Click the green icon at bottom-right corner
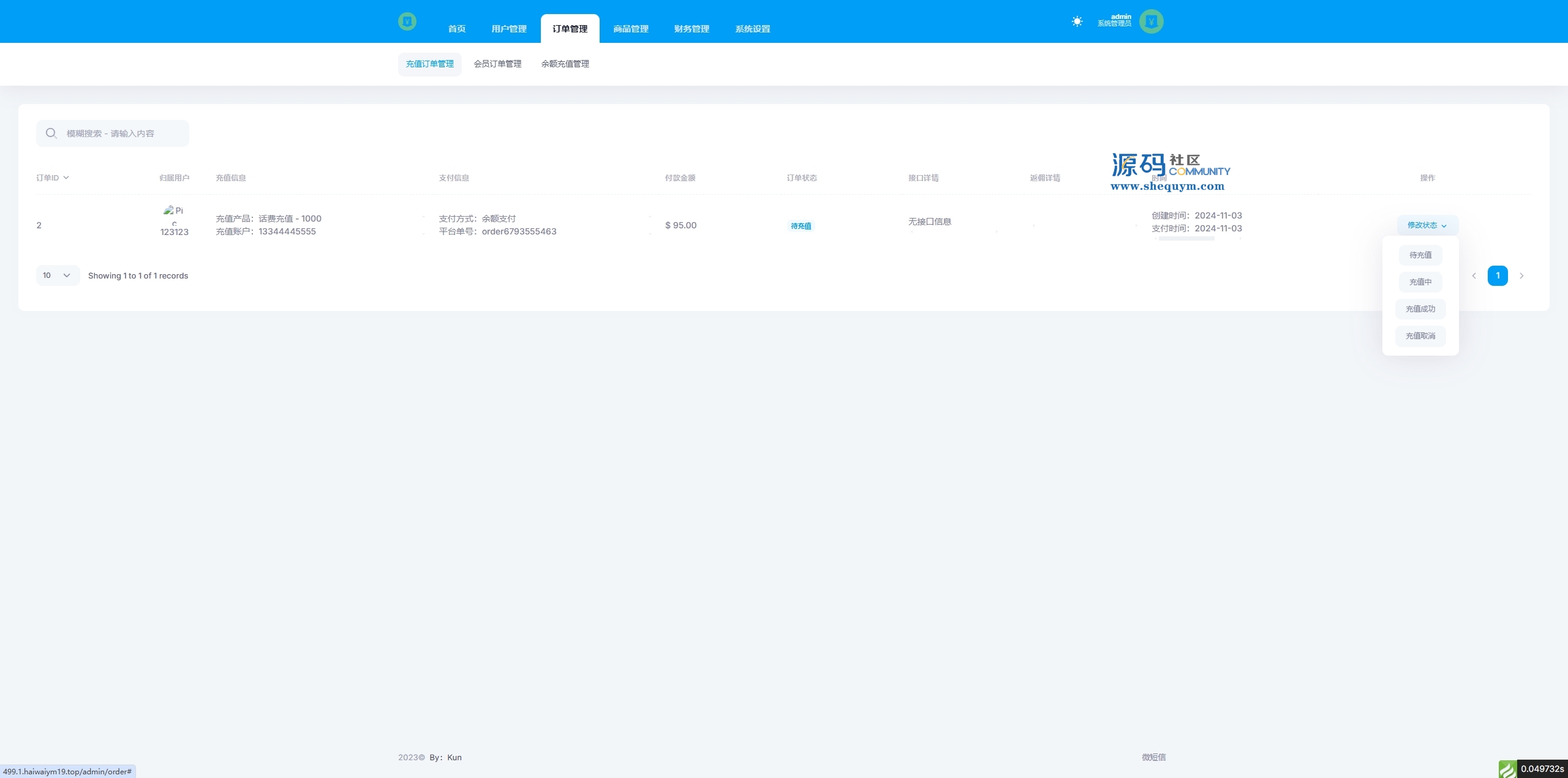Image resolution: width=1568 pixels, height=778 pixels. pyautogui.click(x=1507, y=769)
